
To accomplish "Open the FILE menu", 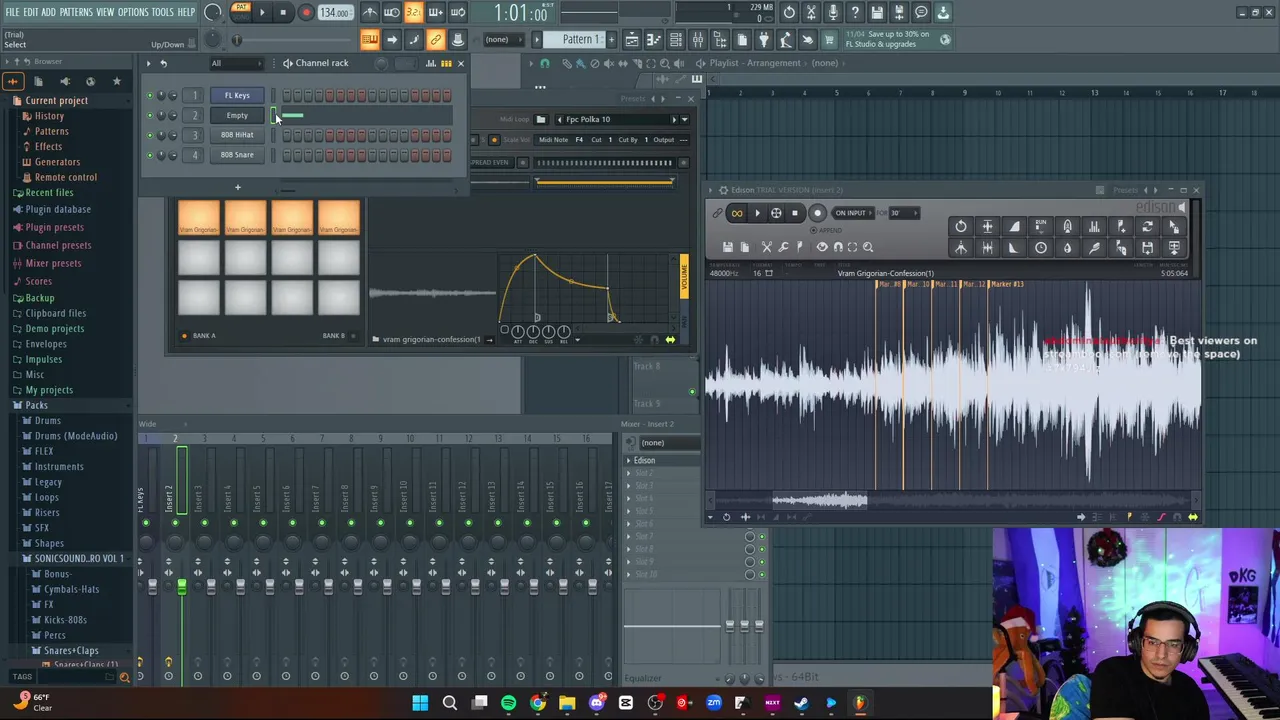I will 12,12.
